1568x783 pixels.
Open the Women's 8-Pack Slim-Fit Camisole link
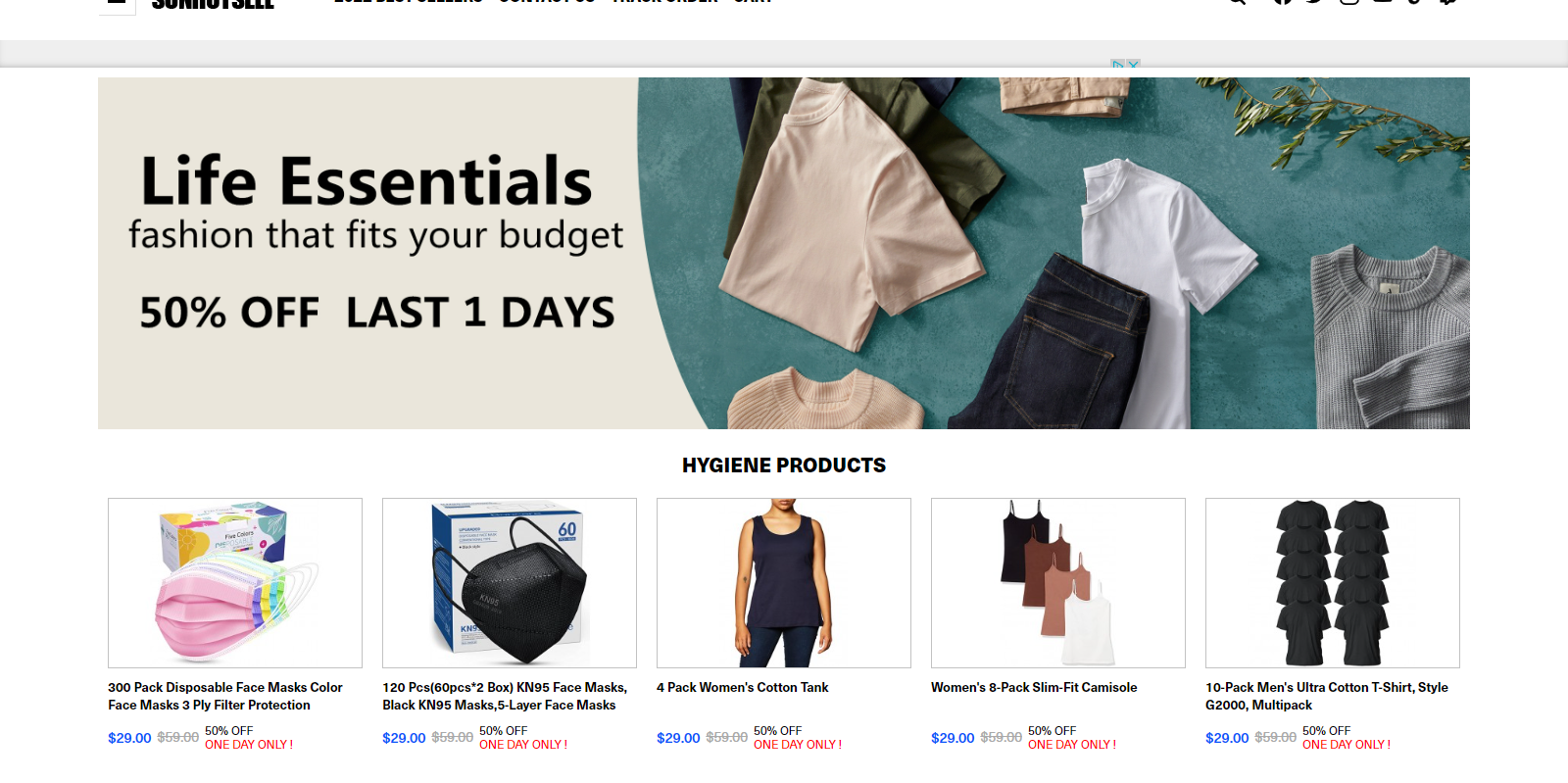(1034, 687)
